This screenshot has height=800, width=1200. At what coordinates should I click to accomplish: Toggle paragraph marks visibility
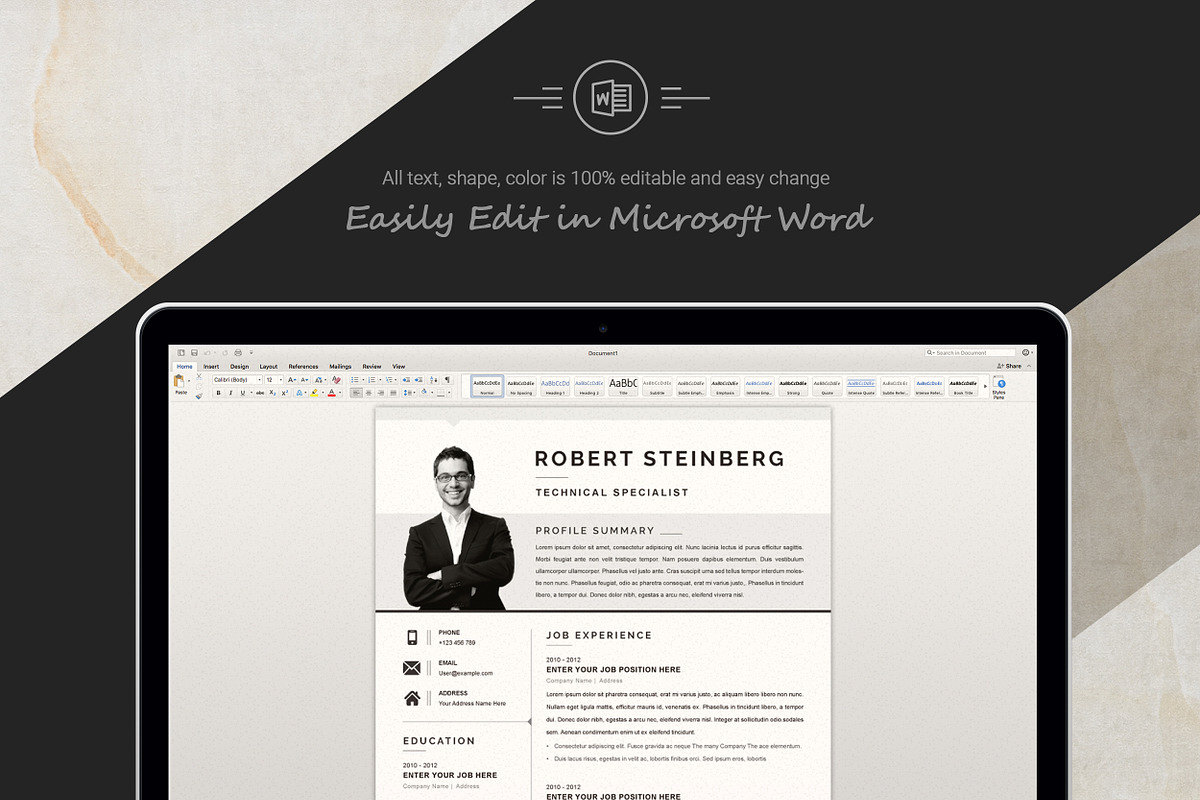pyautogui.click(x=448, y=378)
